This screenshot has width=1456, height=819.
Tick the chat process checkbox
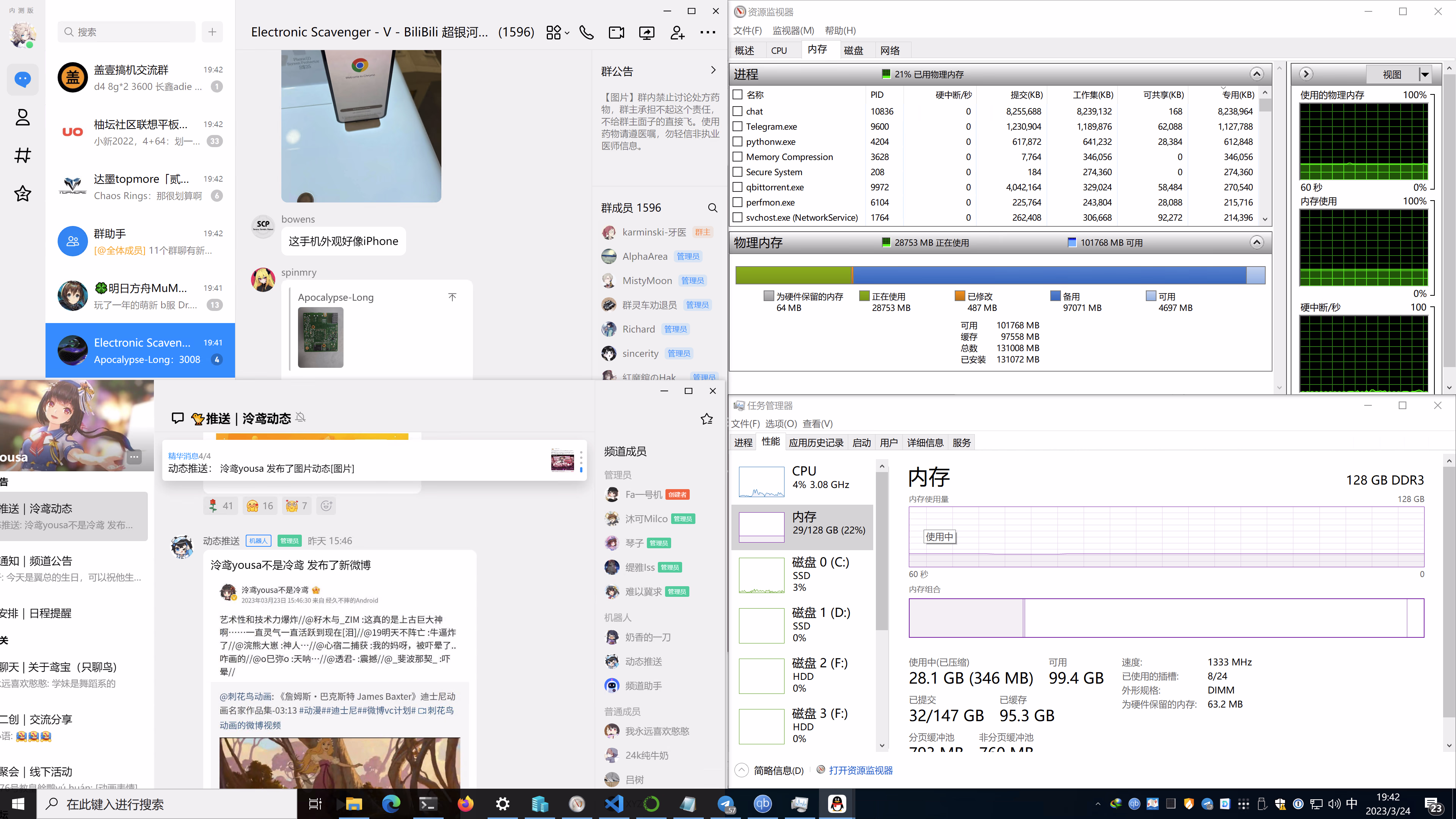click(x=737, y=111)
